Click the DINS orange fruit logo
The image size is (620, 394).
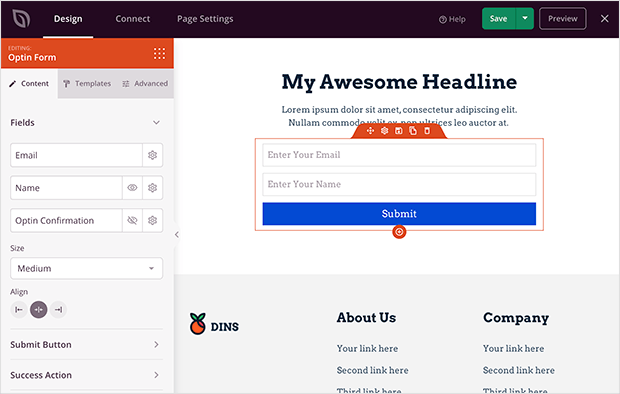[x=197, y=324]
